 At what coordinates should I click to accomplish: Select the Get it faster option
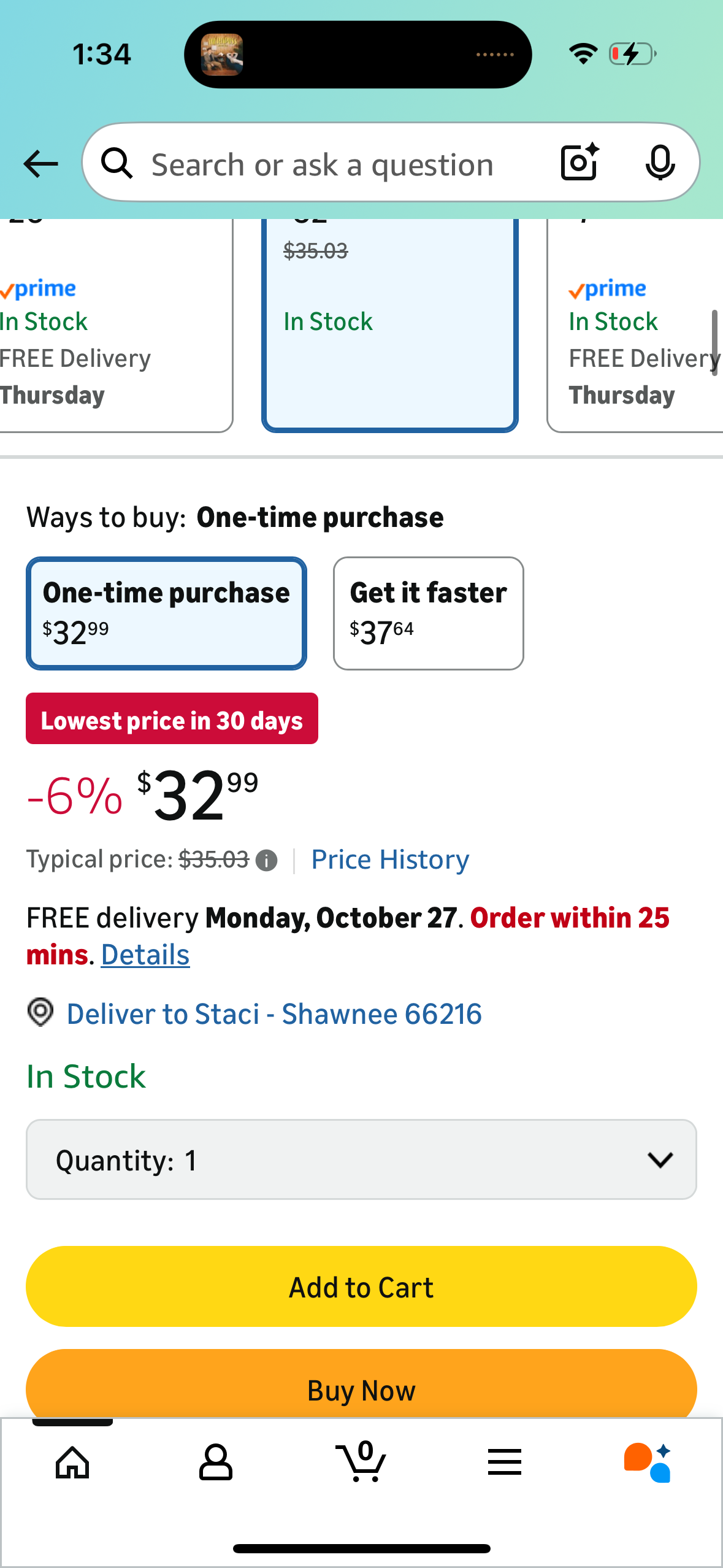[428, 613]
